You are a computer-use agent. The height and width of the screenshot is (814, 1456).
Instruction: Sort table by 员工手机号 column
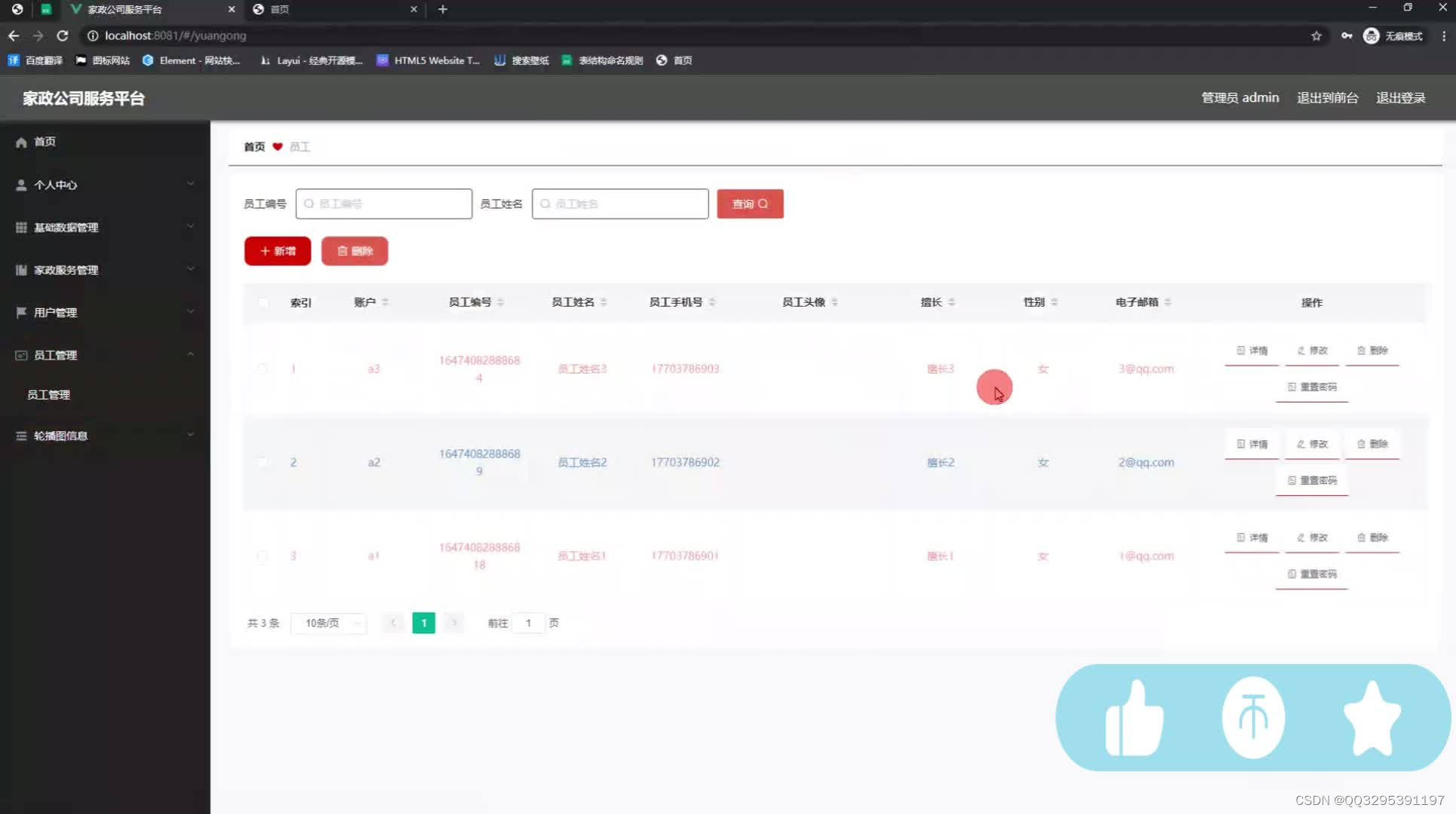pyautogui.click(x=712, y=302)
